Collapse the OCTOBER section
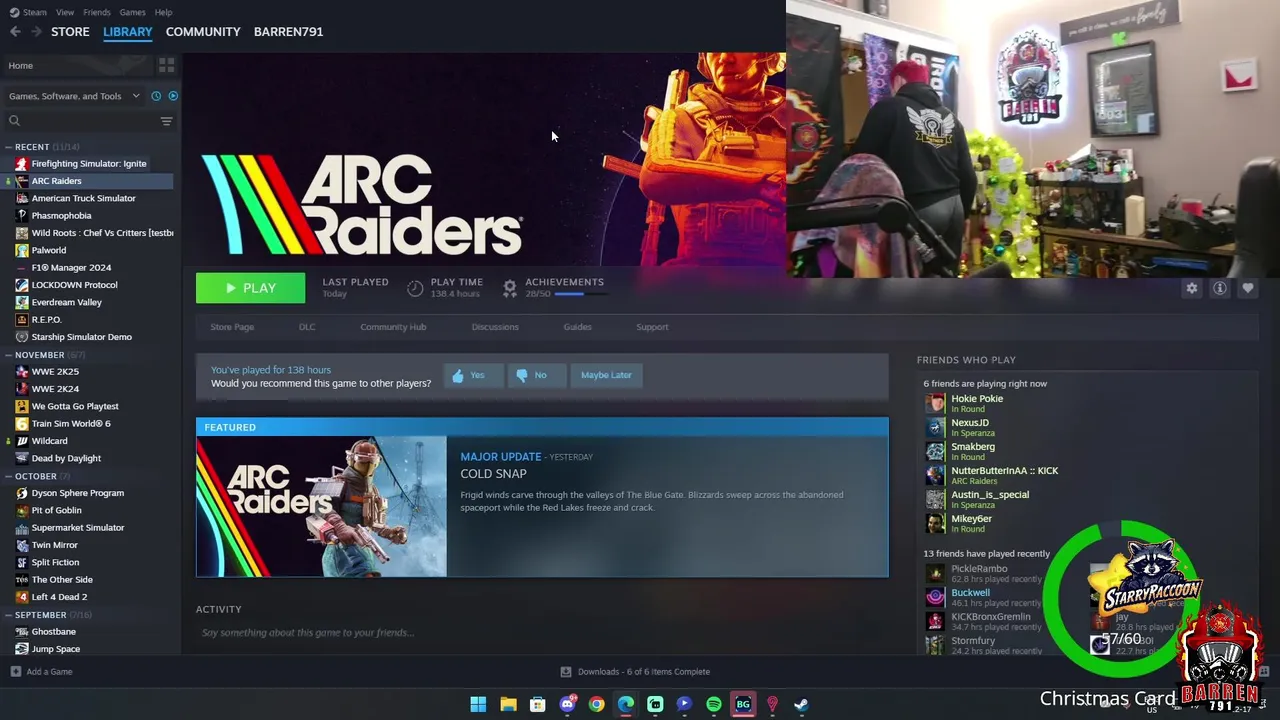The height and width of the screenshot is (720, 1280). 9,476
